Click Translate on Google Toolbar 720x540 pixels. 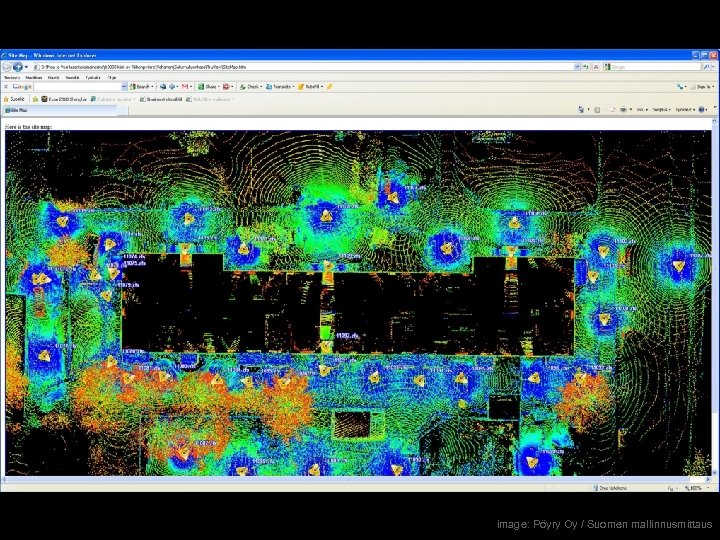[279, 87]
